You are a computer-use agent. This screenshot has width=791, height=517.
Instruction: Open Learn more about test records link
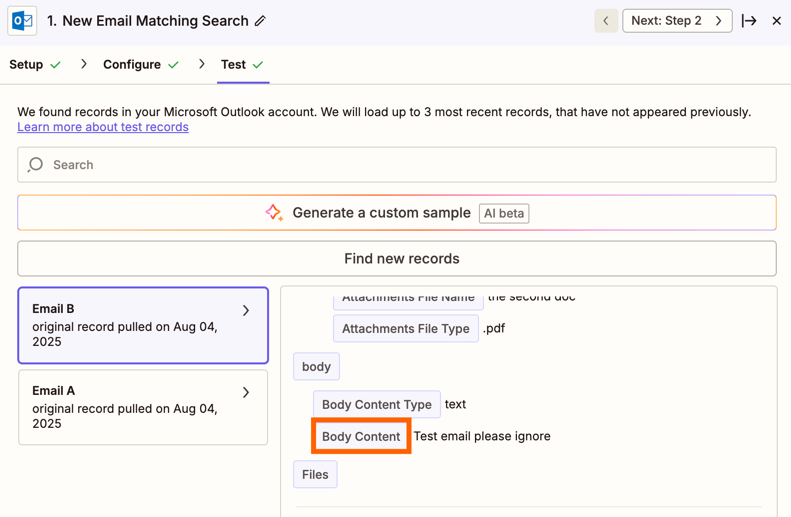[103, 127]
